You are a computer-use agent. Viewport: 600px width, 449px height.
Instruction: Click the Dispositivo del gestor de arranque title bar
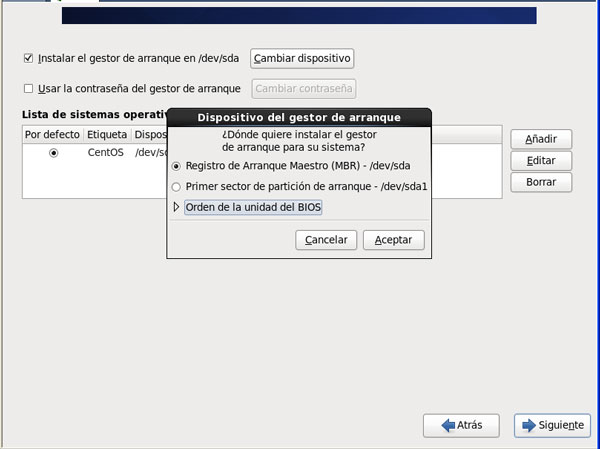click(x=299, y=117)
